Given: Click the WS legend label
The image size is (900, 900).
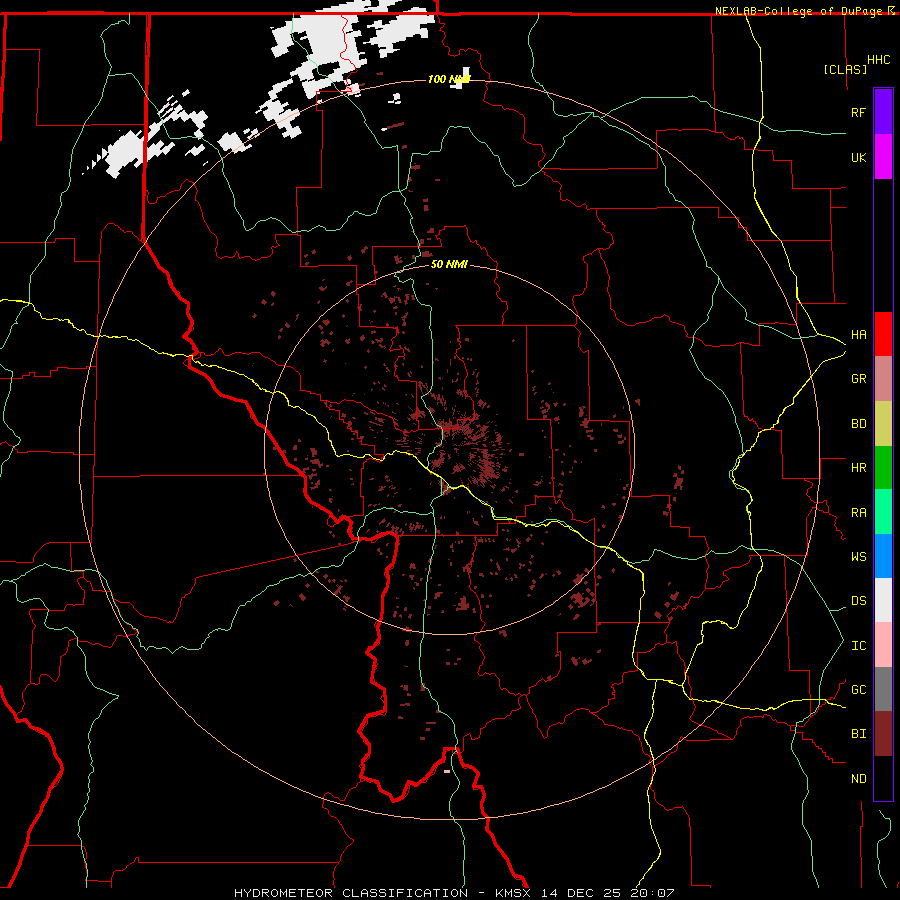Looking at the screenshot, I should point(858,557).
